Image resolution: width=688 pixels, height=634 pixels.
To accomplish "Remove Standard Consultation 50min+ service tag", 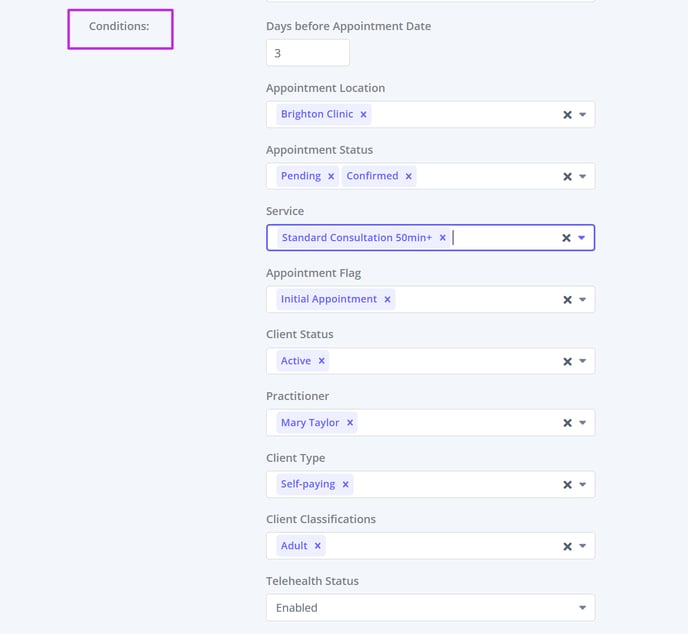I will (443, 238).
